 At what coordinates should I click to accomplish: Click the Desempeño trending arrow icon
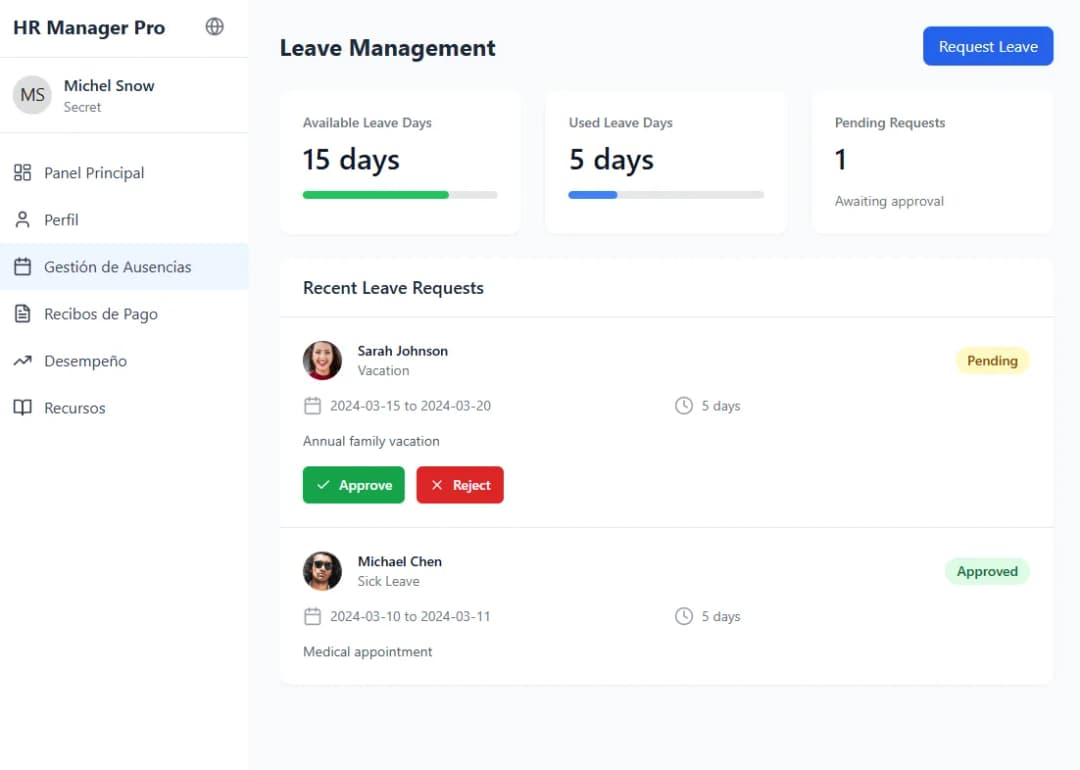click(22, 361)
